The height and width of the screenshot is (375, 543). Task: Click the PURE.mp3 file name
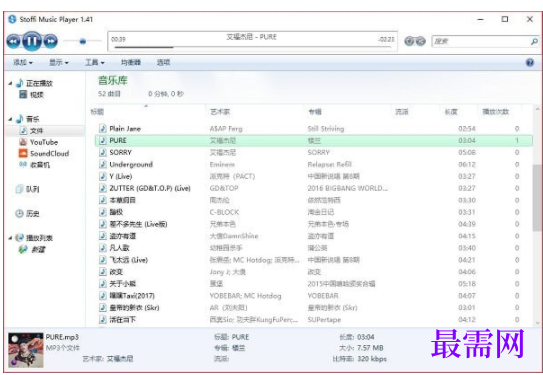pyautogui.click(x=62, y=337)
